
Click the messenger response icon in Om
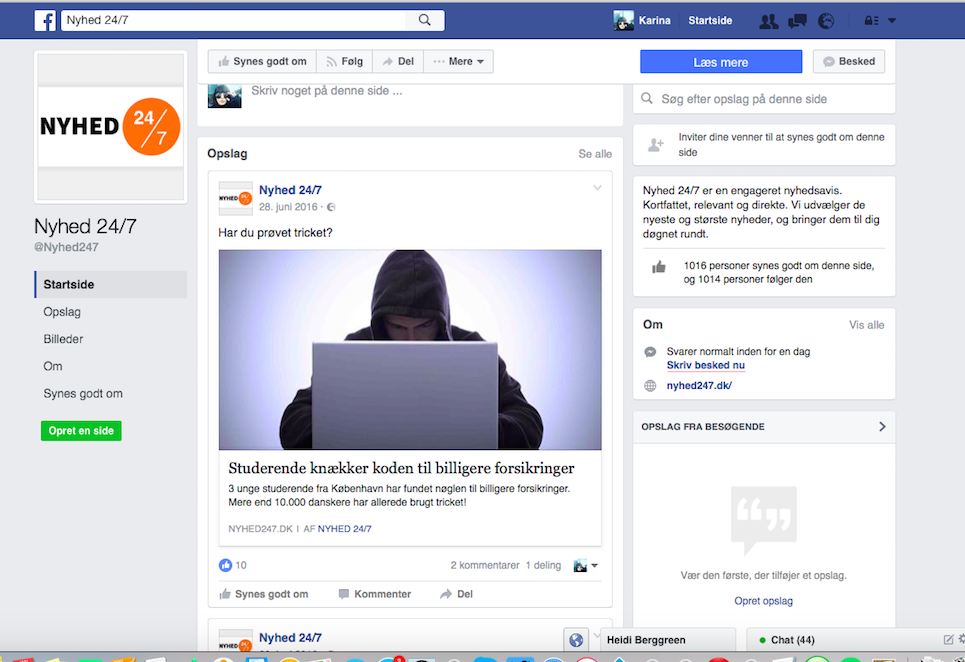(650, 352)
